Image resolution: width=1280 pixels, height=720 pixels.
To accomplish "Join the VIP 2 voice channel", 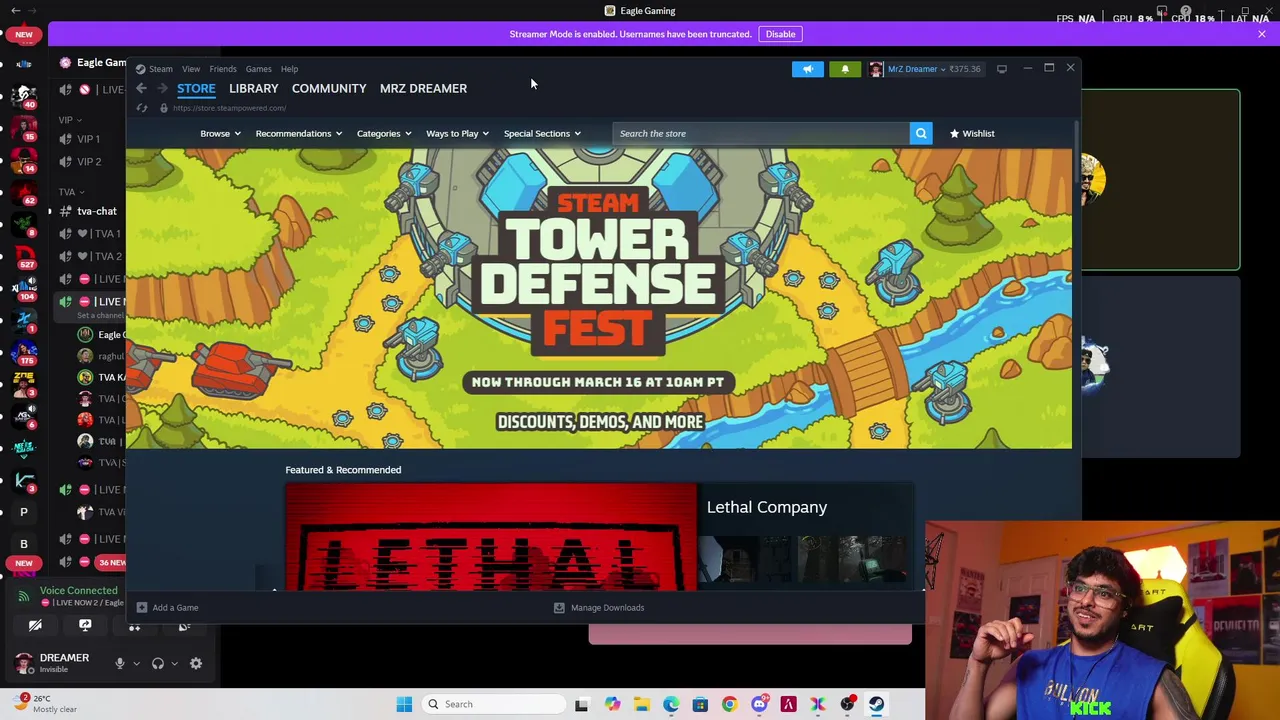I will 88,161.
